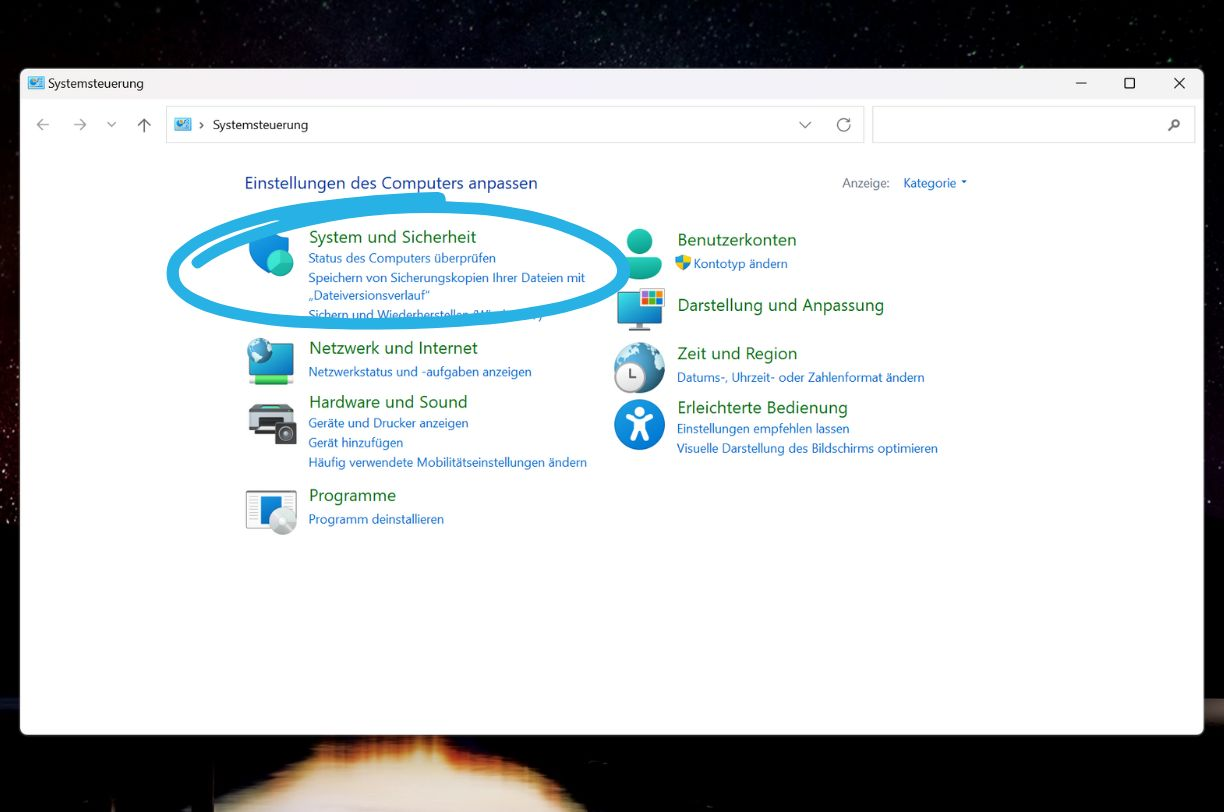Click Geräte und Drucker anzeigen

coord(388,423)
